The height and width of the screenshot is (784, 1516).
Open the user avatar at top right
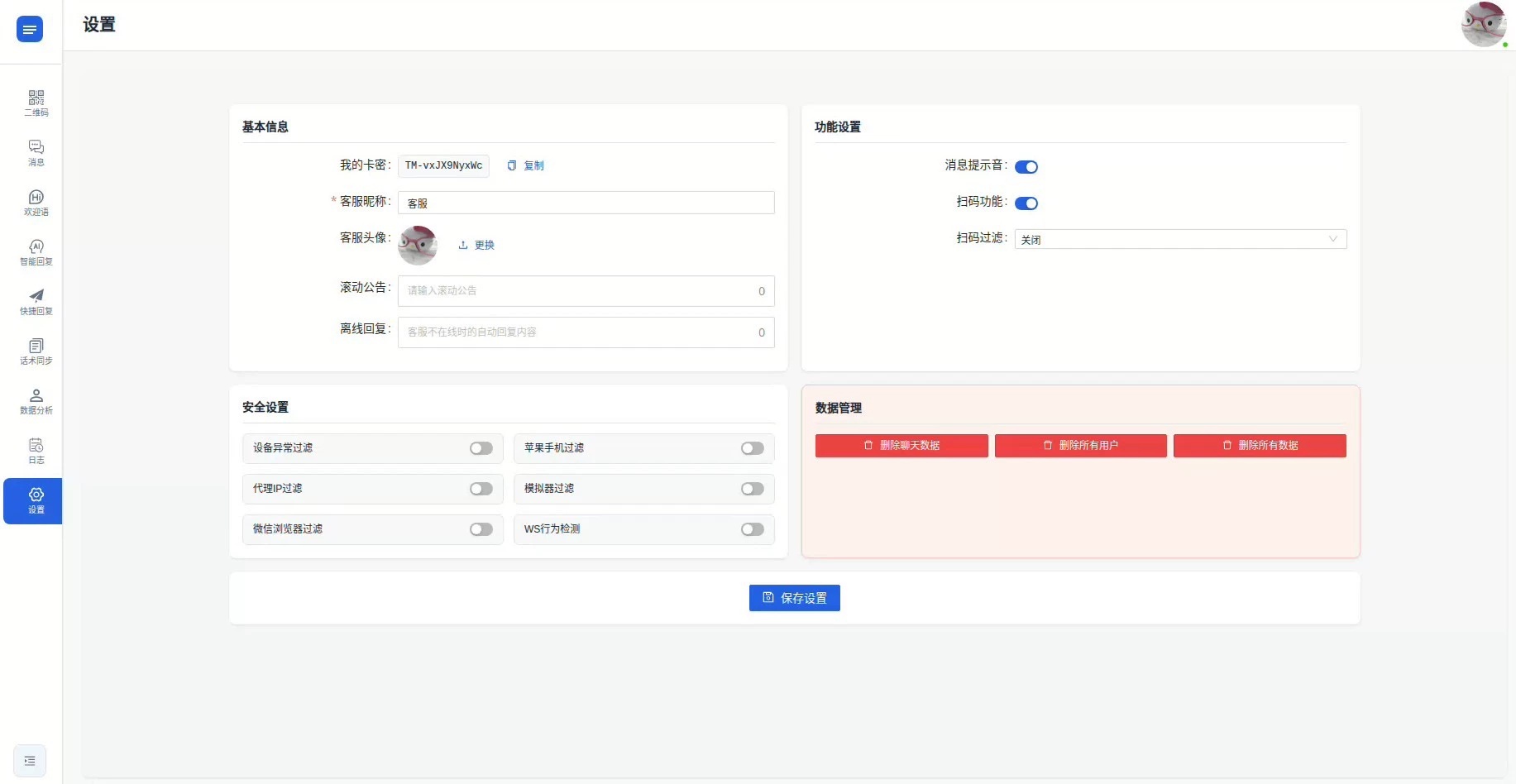[1484, 25]
